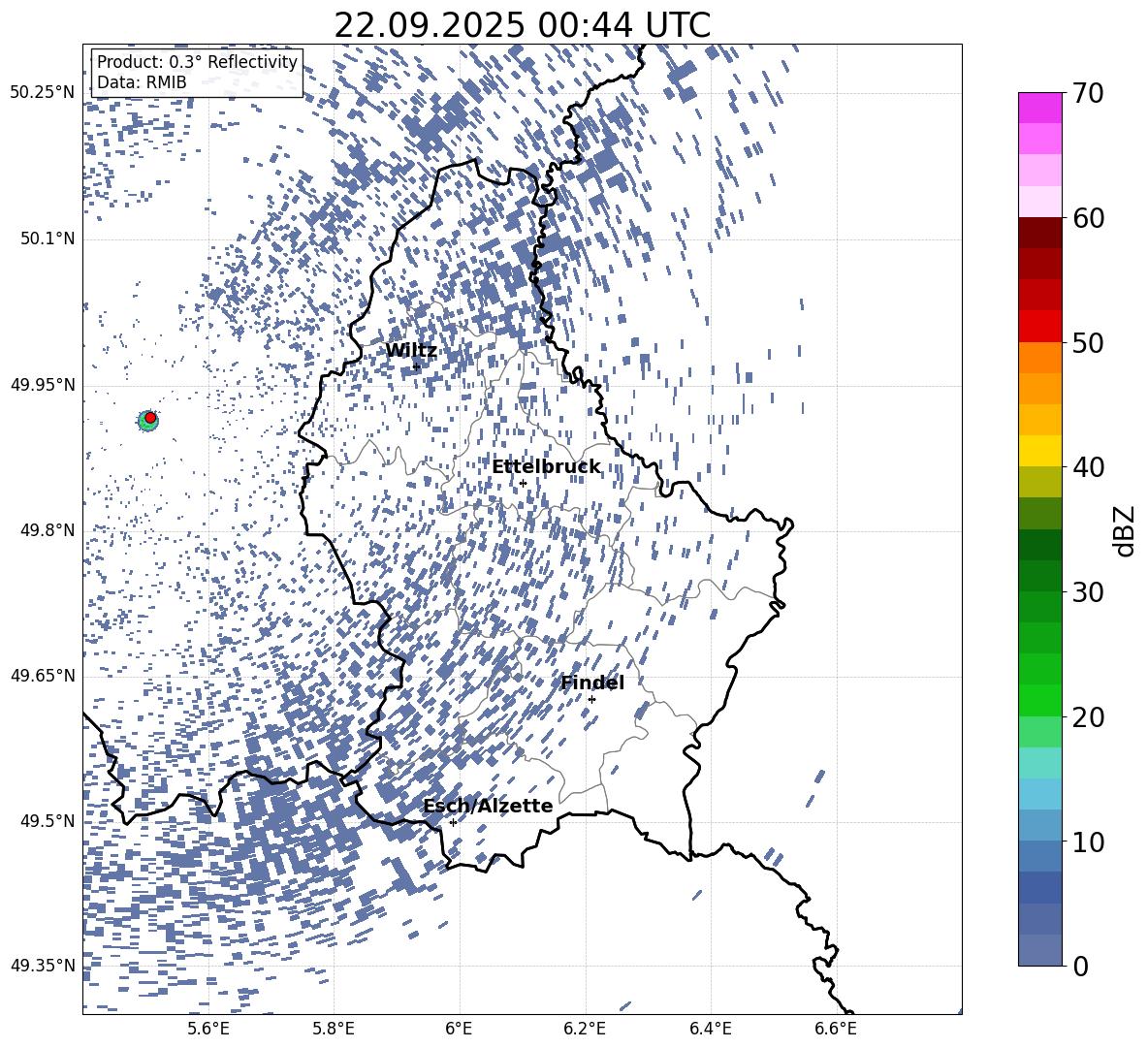This screenshot has width=1148, height=1048.
Task: Click the 6.6°E longitude label
Action: tap(836, 1029)
